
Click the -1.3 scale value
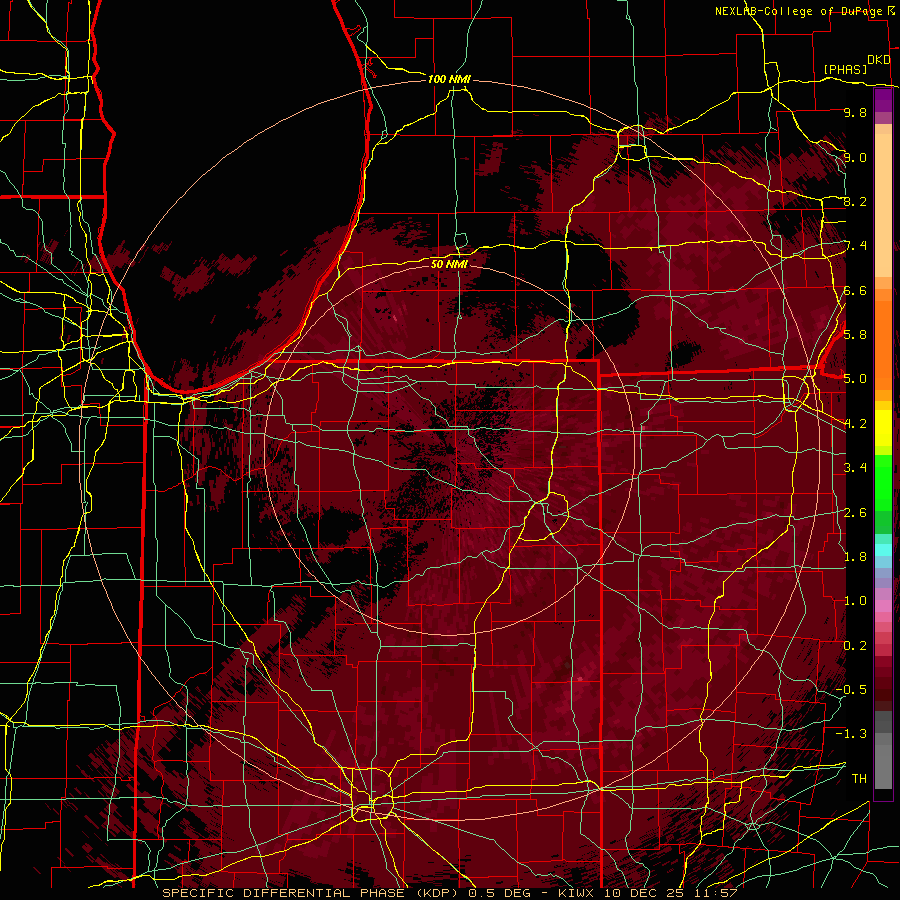click(851, 734)
